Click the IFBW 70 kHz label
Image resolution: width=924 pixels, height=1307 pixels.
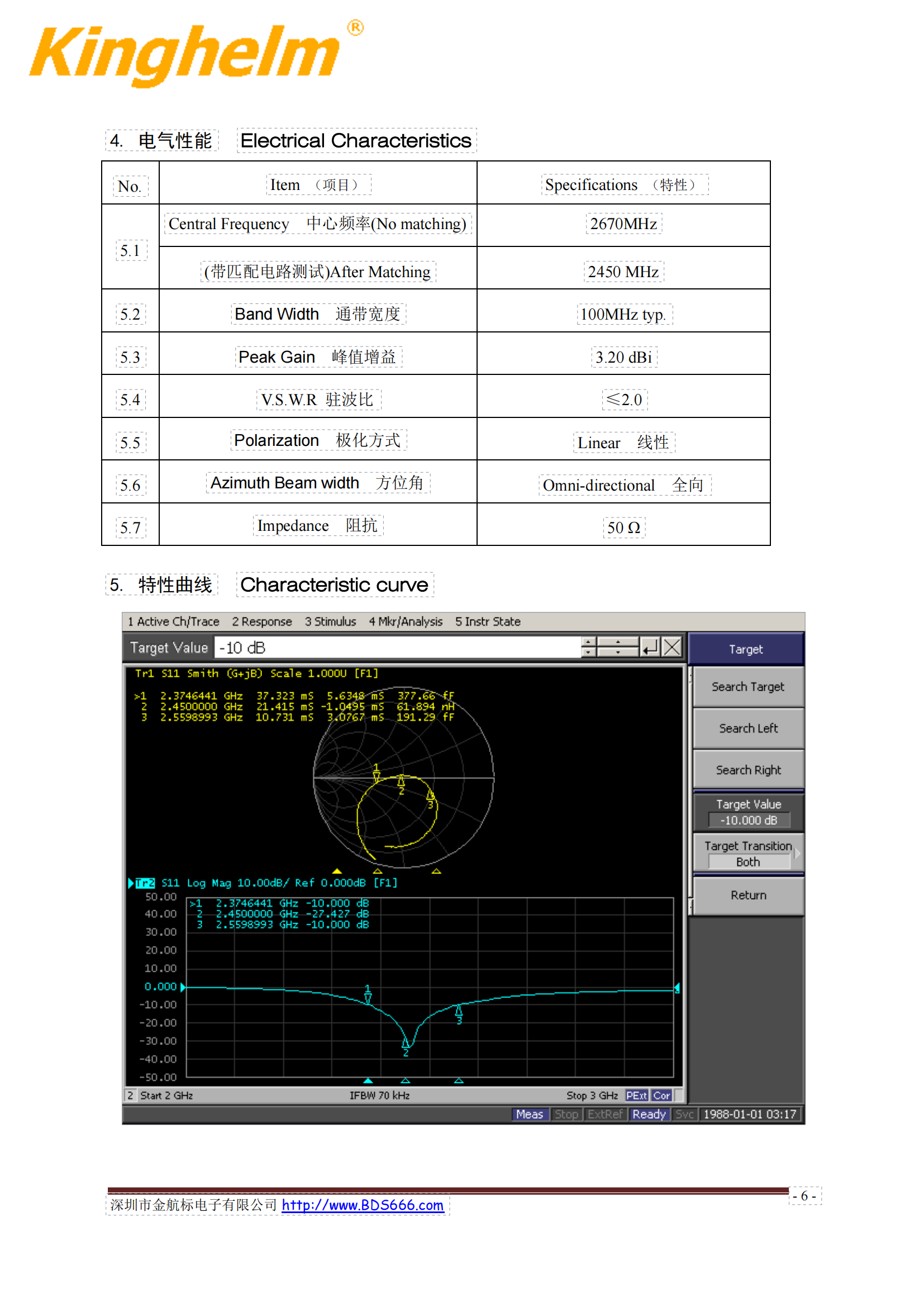click(379, 1096)
